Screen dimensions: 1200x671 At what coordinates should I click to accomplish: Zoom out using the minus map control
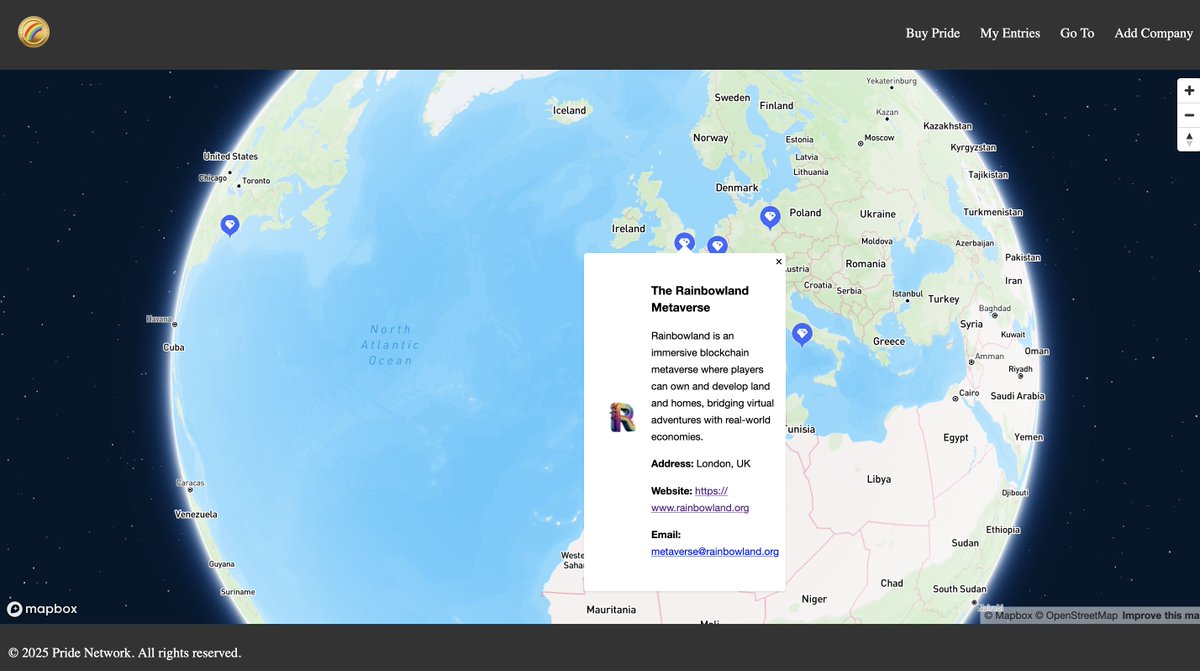point(1188,114)
